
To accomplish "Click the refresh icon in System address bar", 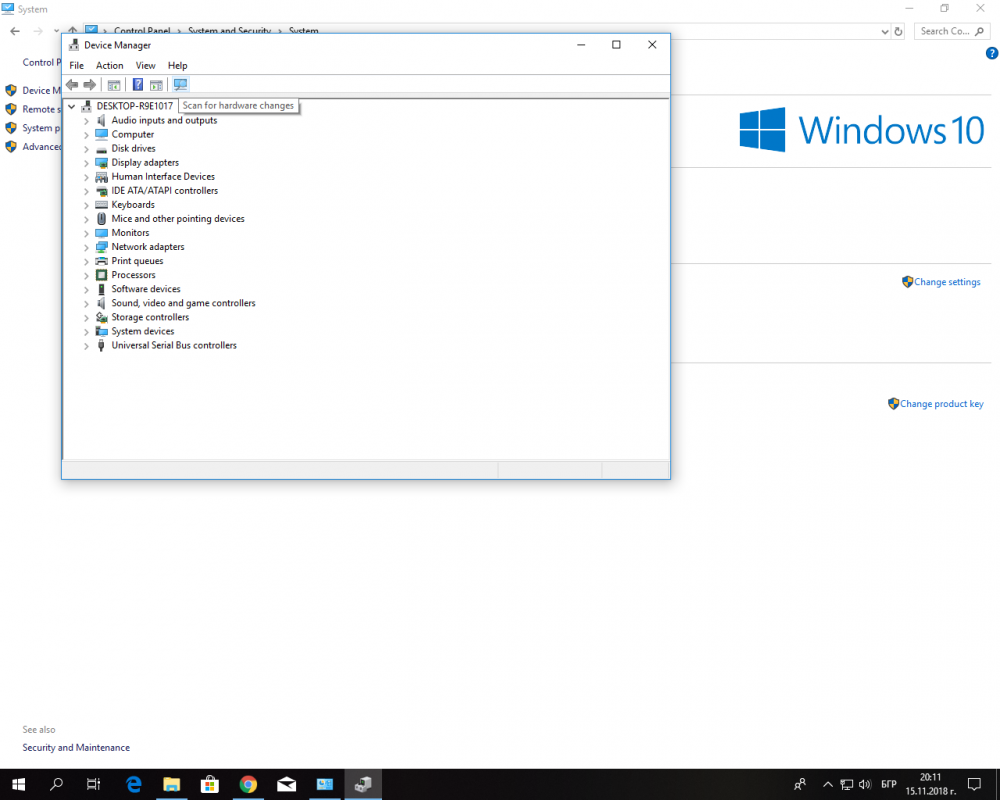I will click(898, 31).
